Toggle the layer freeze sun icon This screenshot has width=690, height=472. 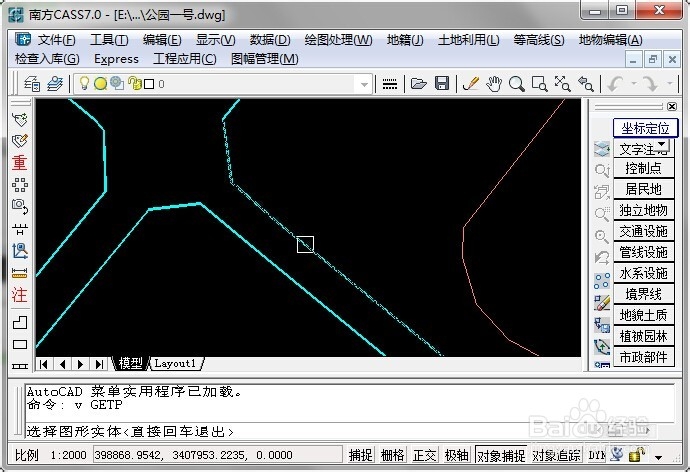tap(101, 84)
